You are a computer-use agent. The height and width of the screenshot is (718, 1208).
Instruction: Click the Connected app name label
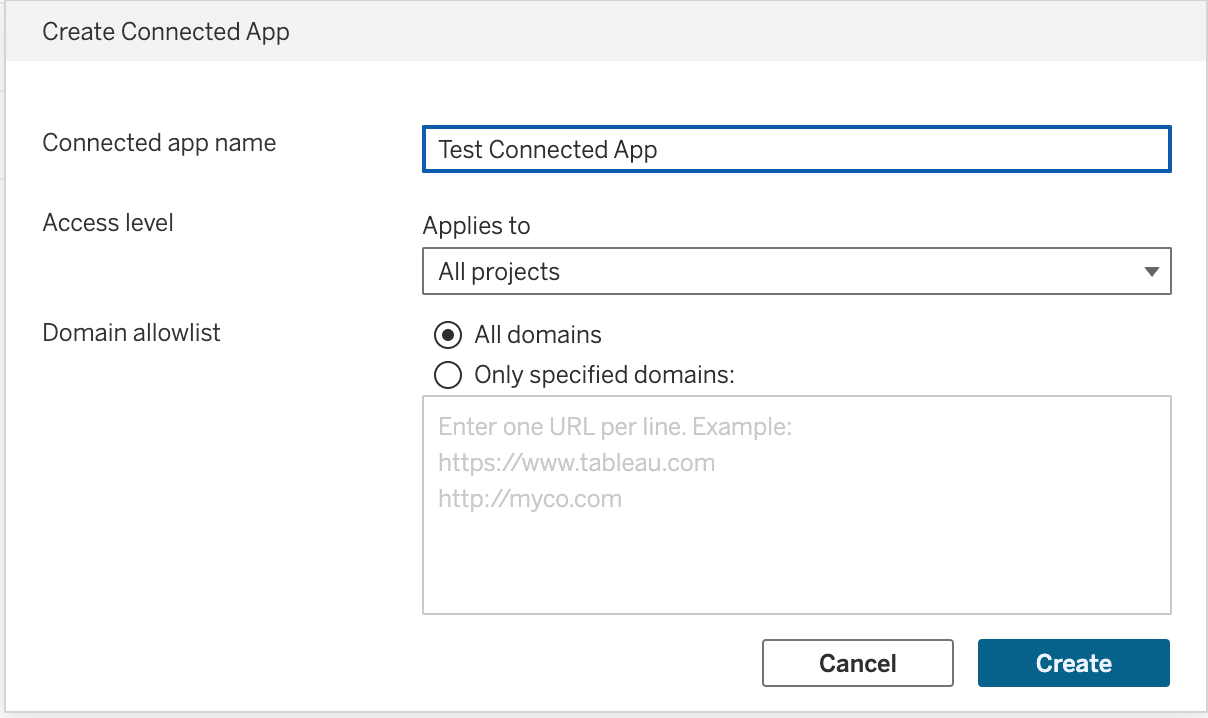(x=159, y=142)
